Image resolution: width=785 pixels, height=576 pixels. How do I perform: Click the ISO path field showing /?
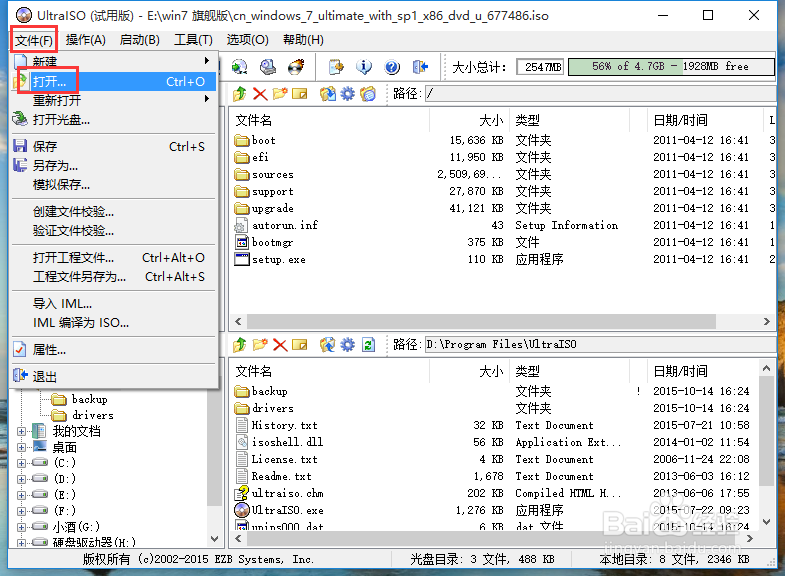pyautogui.click(x=601, y=94)
